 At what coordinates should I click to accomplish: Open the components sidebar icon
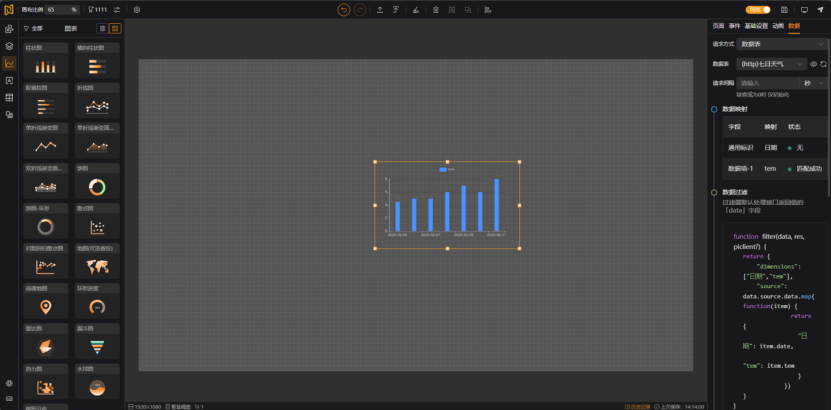point(9,29)
